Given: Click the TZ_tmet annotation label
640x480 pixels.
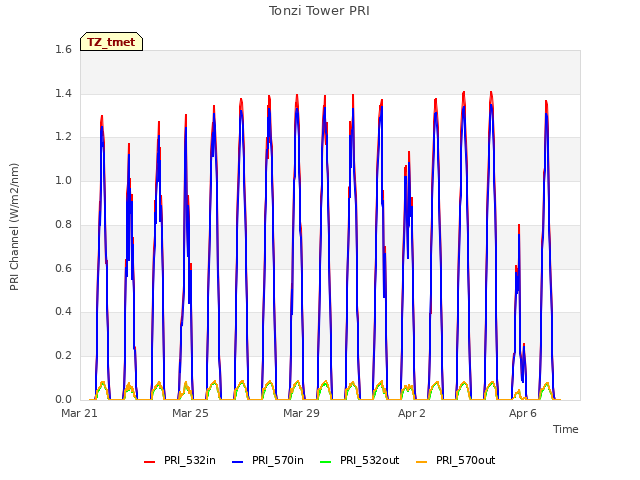Looking at the screenshot, I should coord(111,42).
